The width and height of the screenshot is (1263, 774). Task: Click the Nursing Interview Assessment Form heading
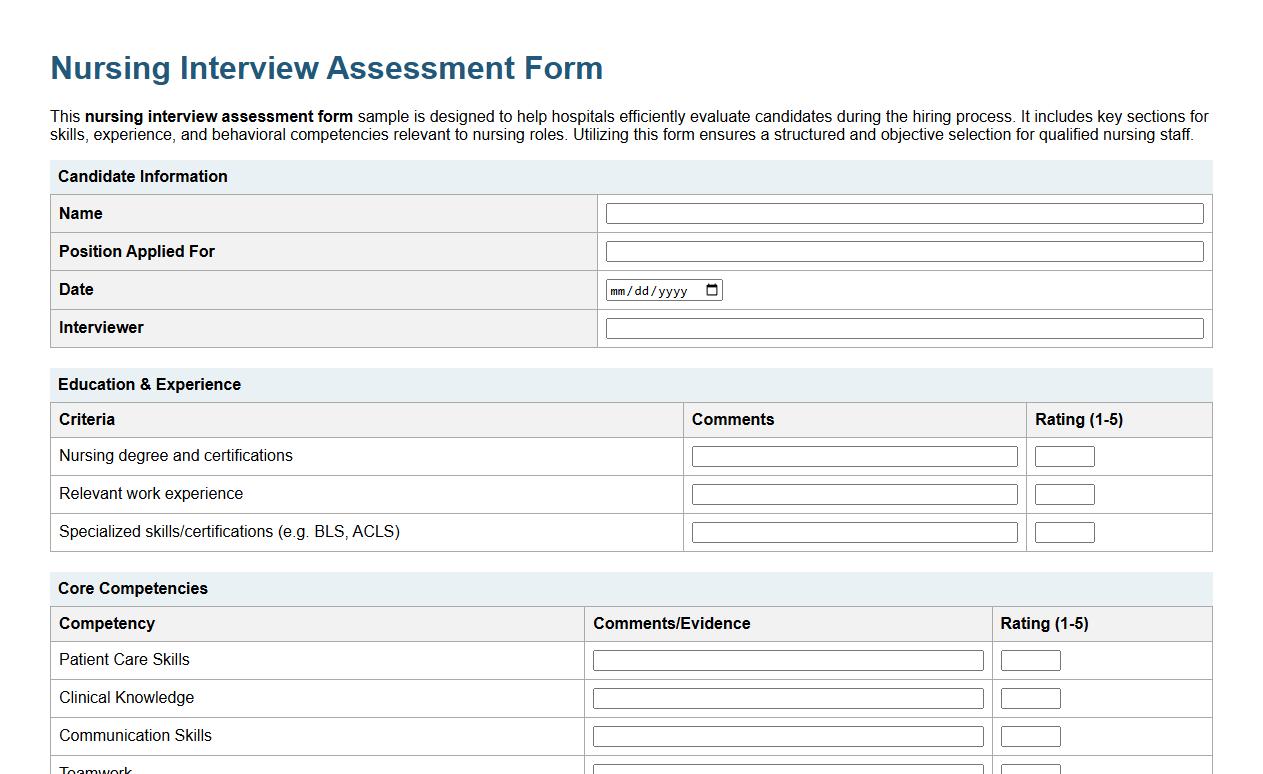click(326, 67)
